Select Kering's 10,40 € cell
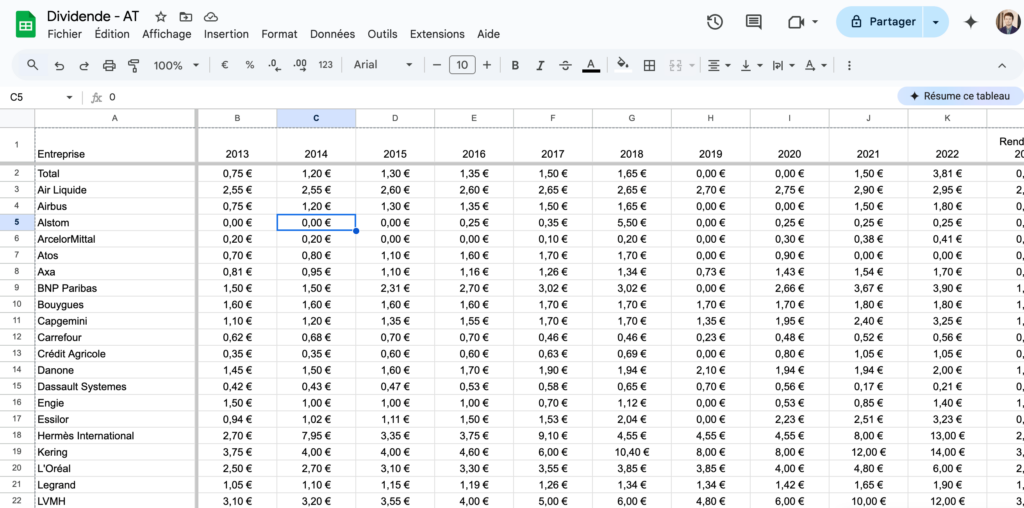Image resolution: width=1024 pixels, height=508 pixels. click(x=632, y=452)
